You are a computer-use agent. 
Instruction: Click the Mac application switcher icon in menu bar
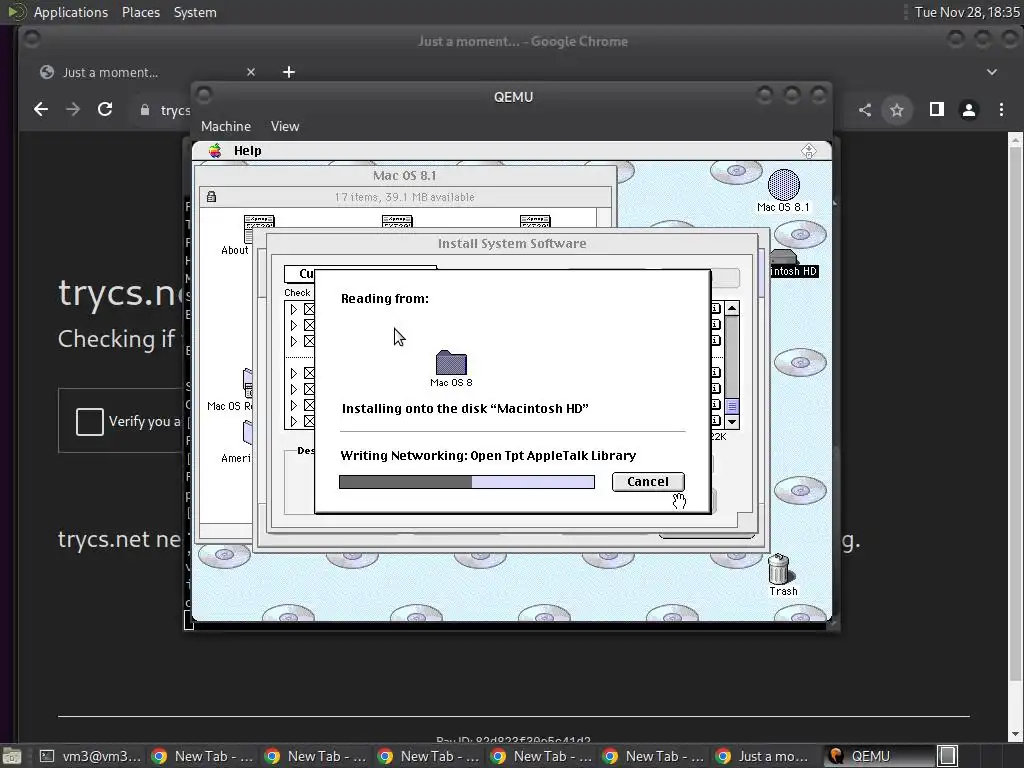point(808,151)
